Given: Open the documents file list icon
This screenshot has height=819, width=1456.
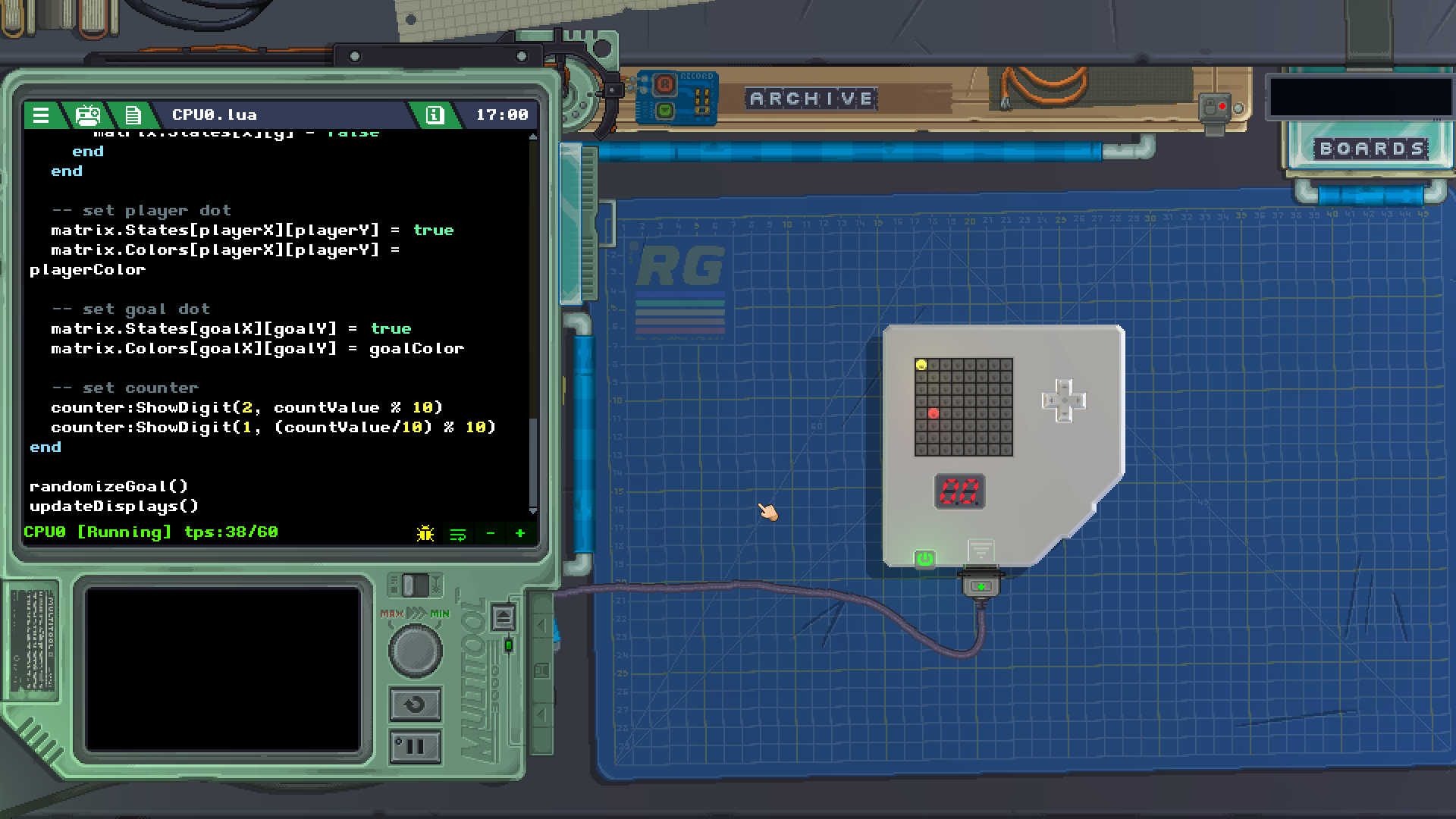Looking at the screenshot, I should 133,115.
